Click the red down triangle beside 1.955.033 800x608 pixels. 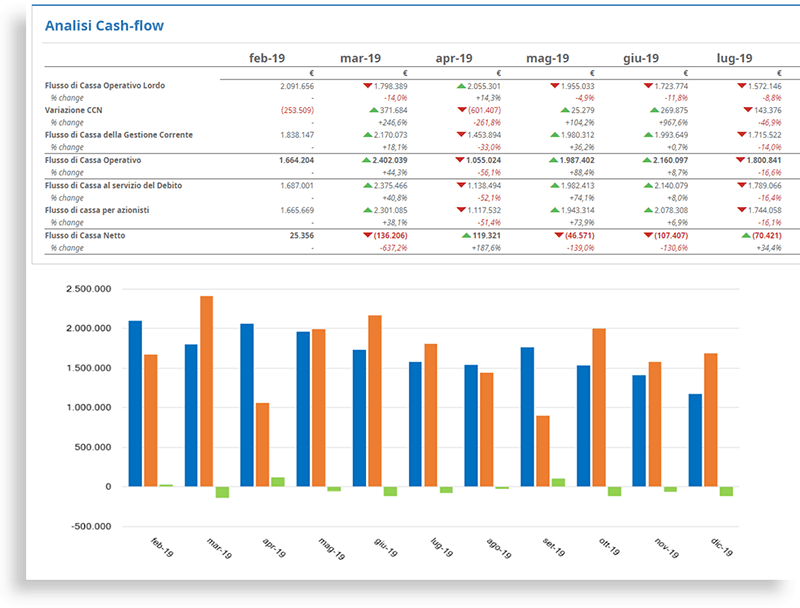555,86
